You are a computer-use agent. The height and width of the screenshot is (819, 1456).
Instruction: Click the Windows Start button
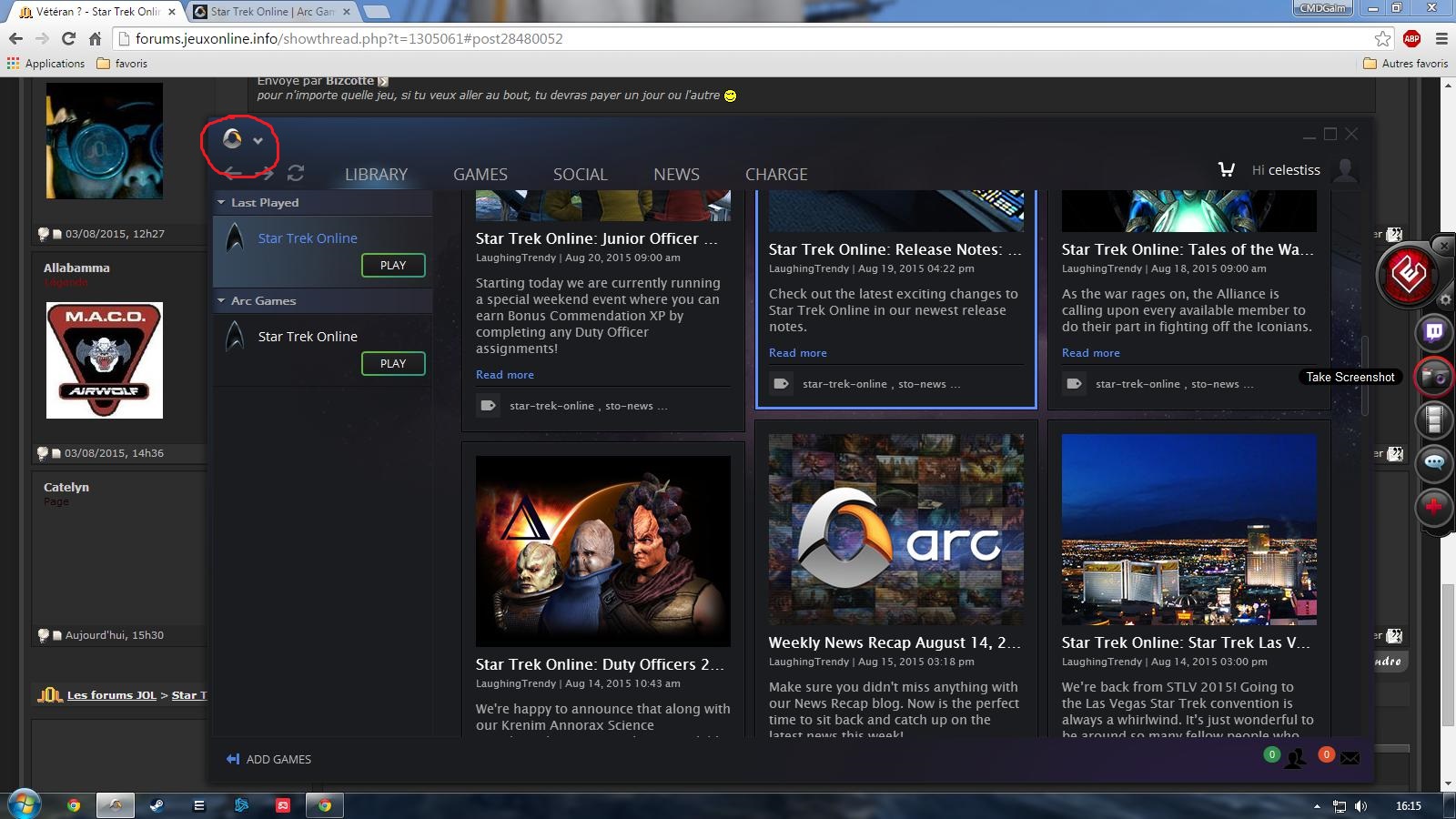[25, 804]
